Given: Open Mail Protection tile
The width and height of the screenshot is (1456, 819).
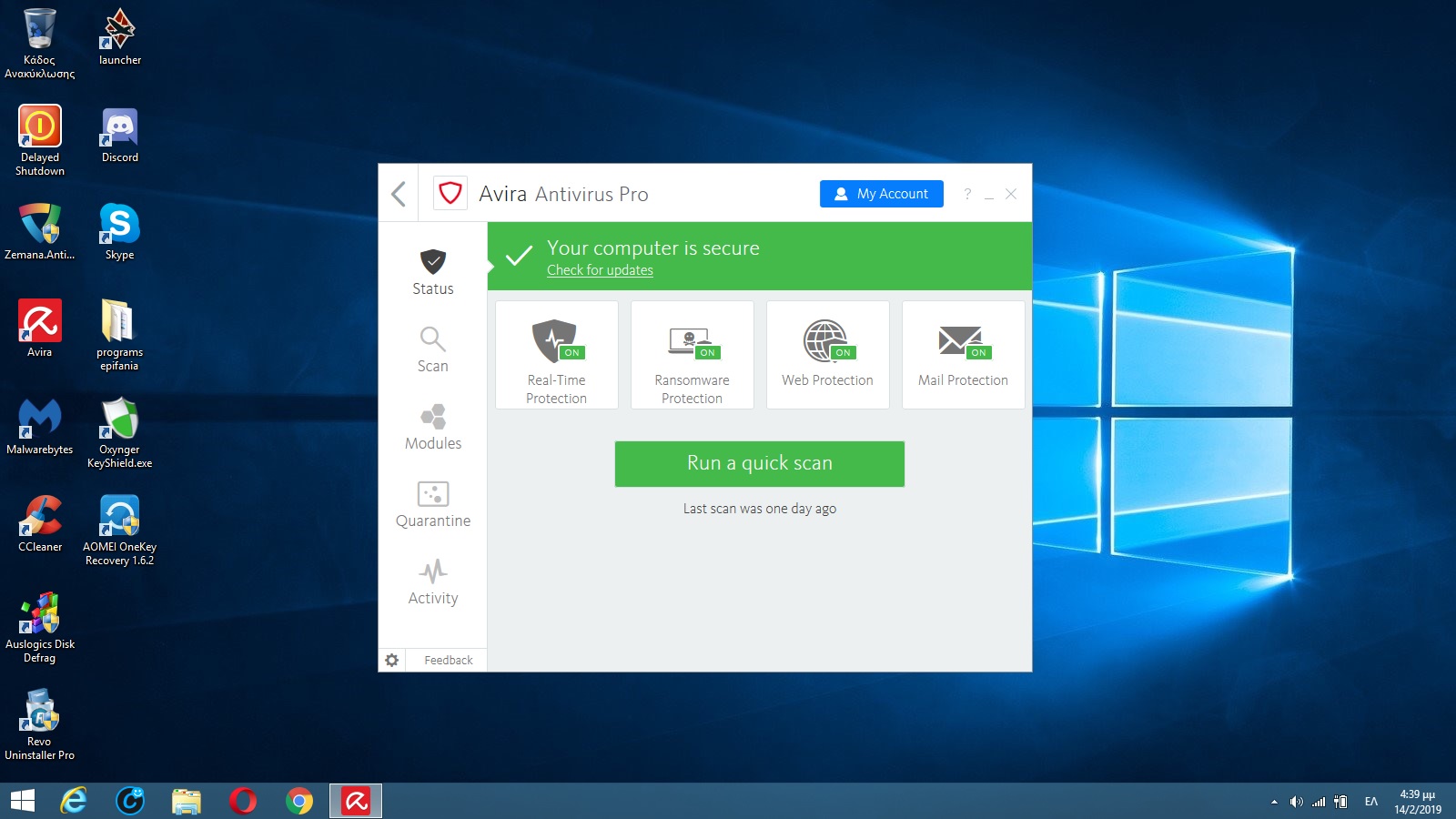Looking at the screenshot, I should pos(964,355).
